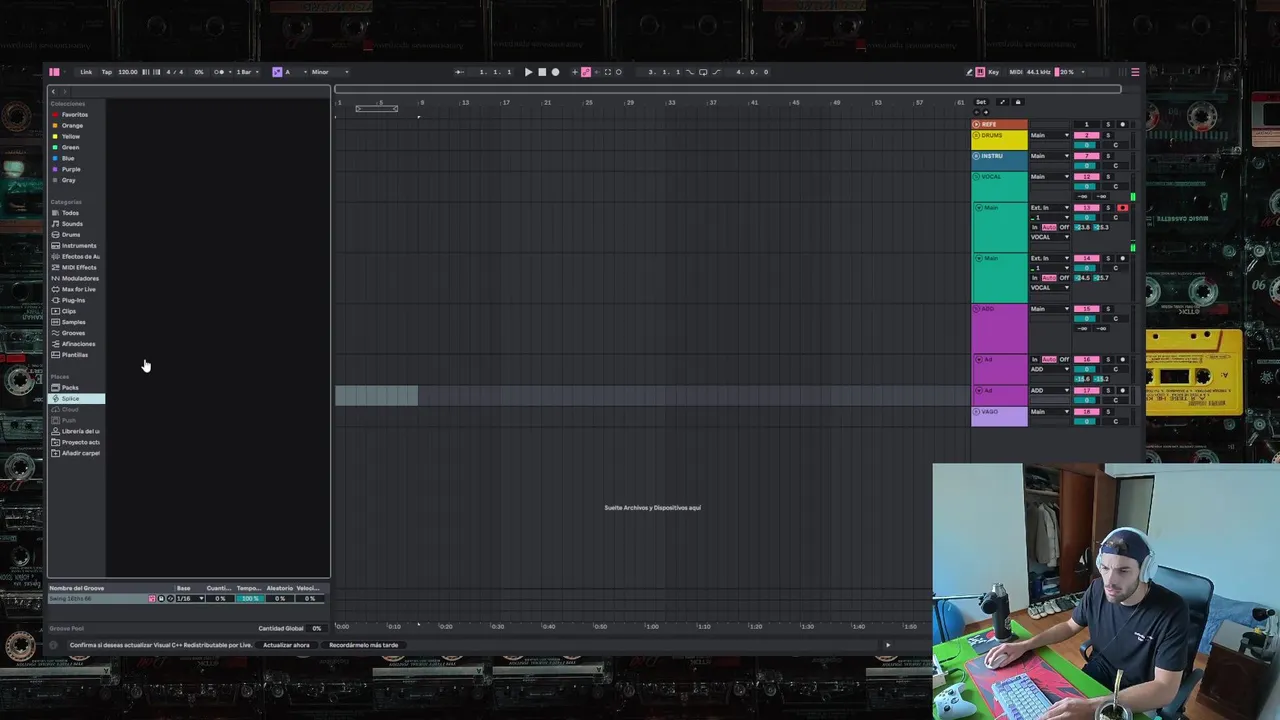Toggle track activator 2 on DRUMS
The image size is (1280, 720).
click(1086, 135)
